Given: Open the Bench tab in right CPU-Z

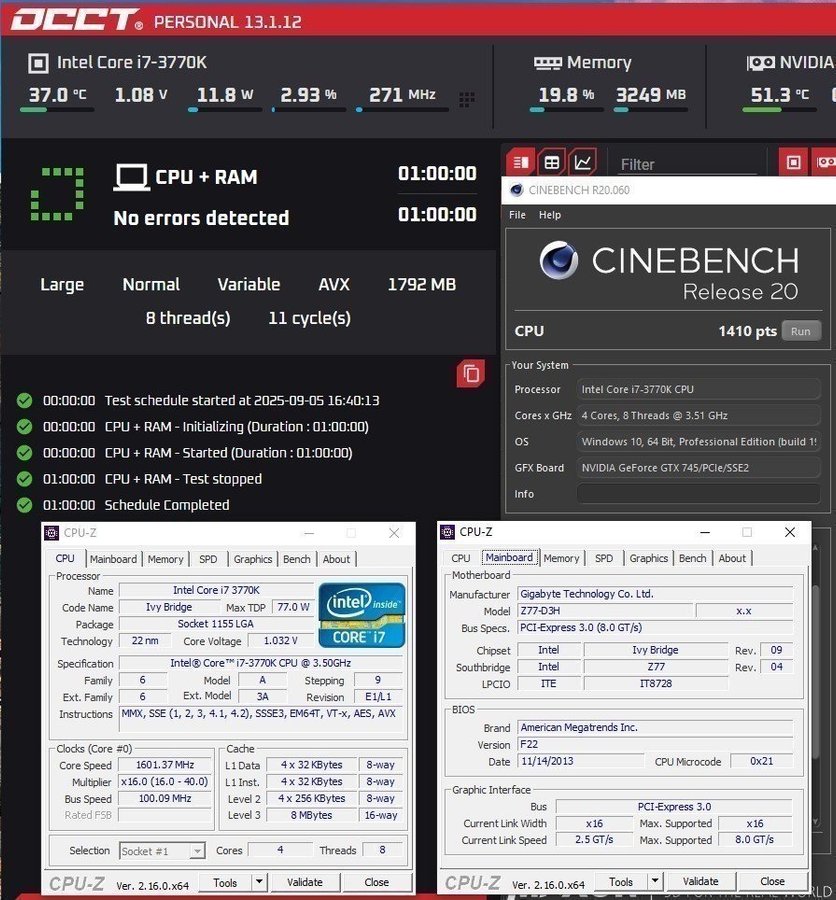Looking at the screenshot, I should (x=692, y=558).
